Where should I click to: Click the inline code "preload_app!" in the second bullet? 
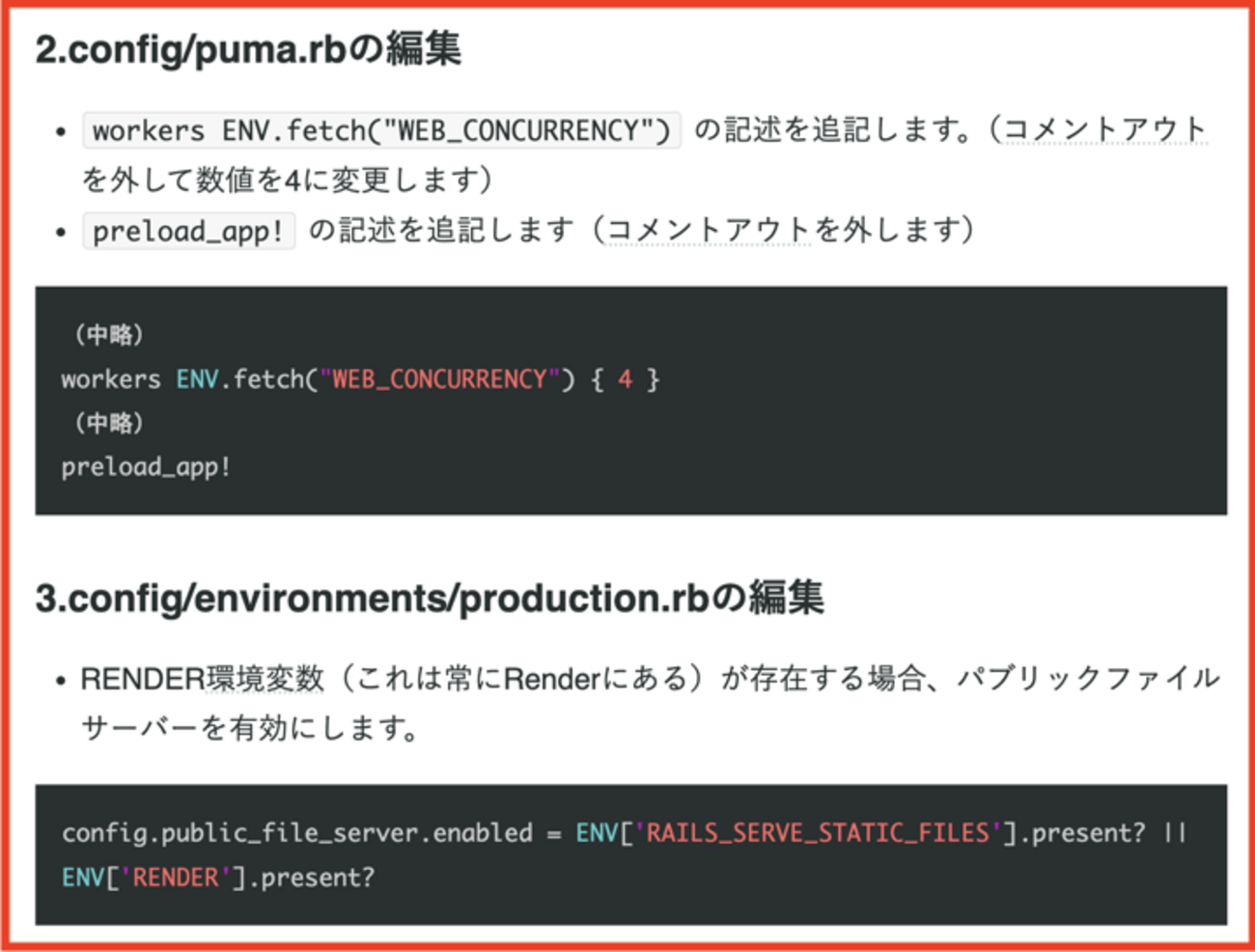188,231
